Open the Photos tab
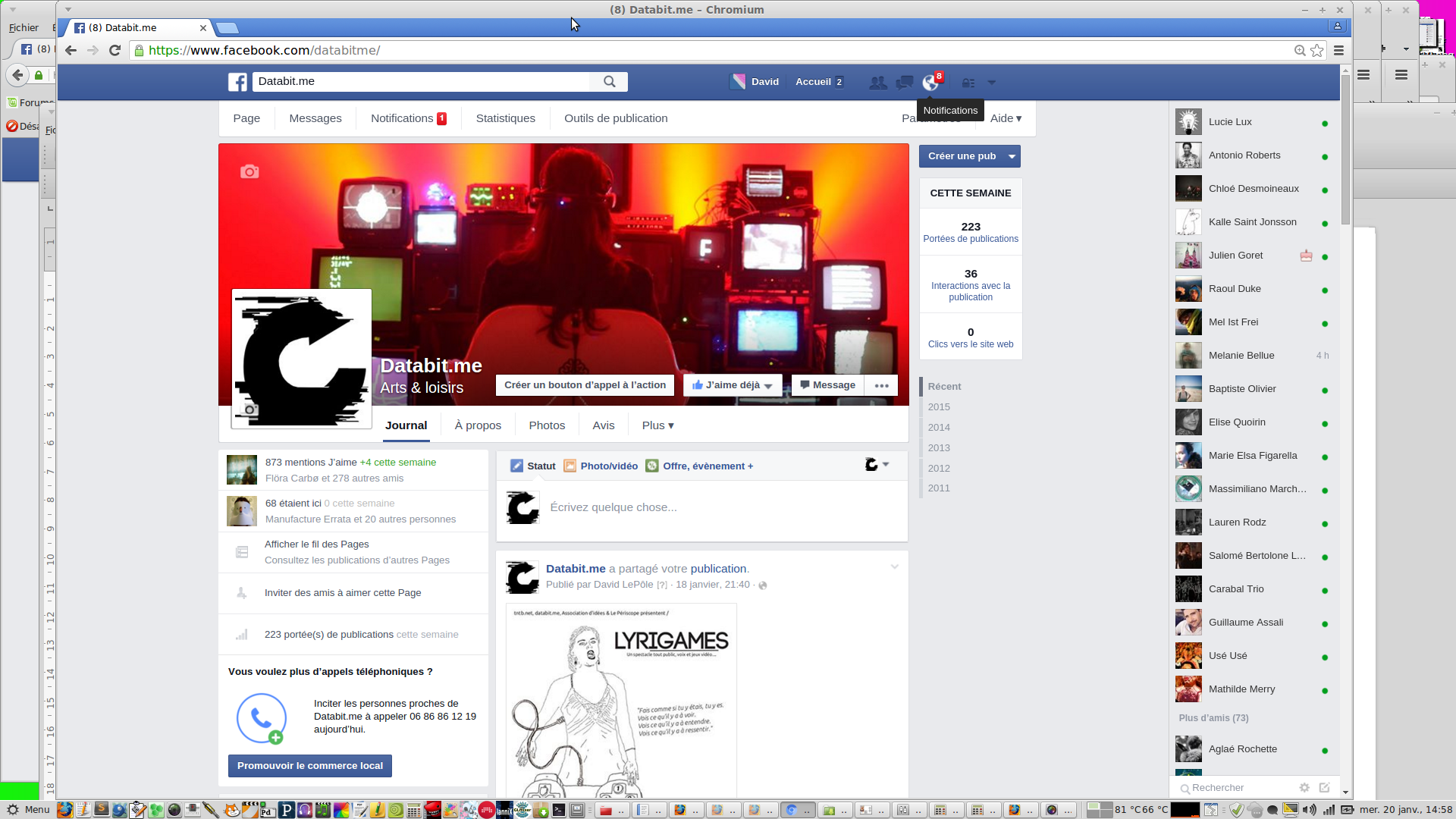This screenshot has width=1456, height=819. point(547,425)
